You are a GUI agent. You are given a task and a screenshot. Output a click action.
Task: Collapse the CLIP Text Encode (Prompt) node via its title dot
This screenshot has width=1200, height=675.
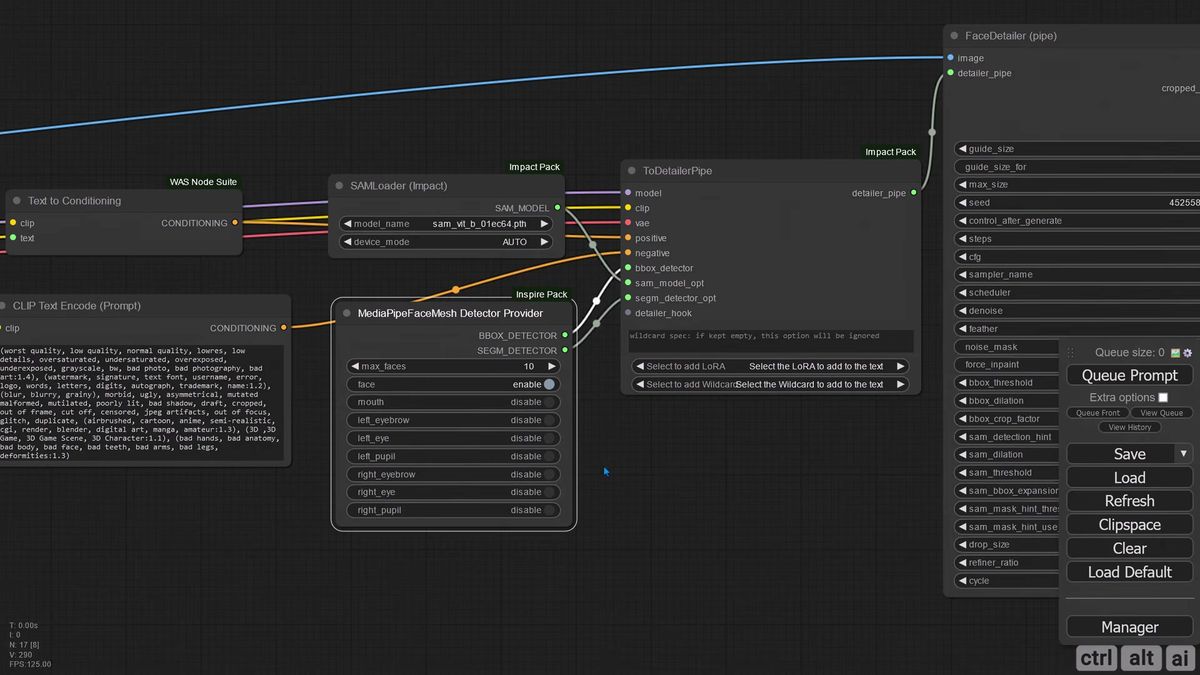(3, 306)
